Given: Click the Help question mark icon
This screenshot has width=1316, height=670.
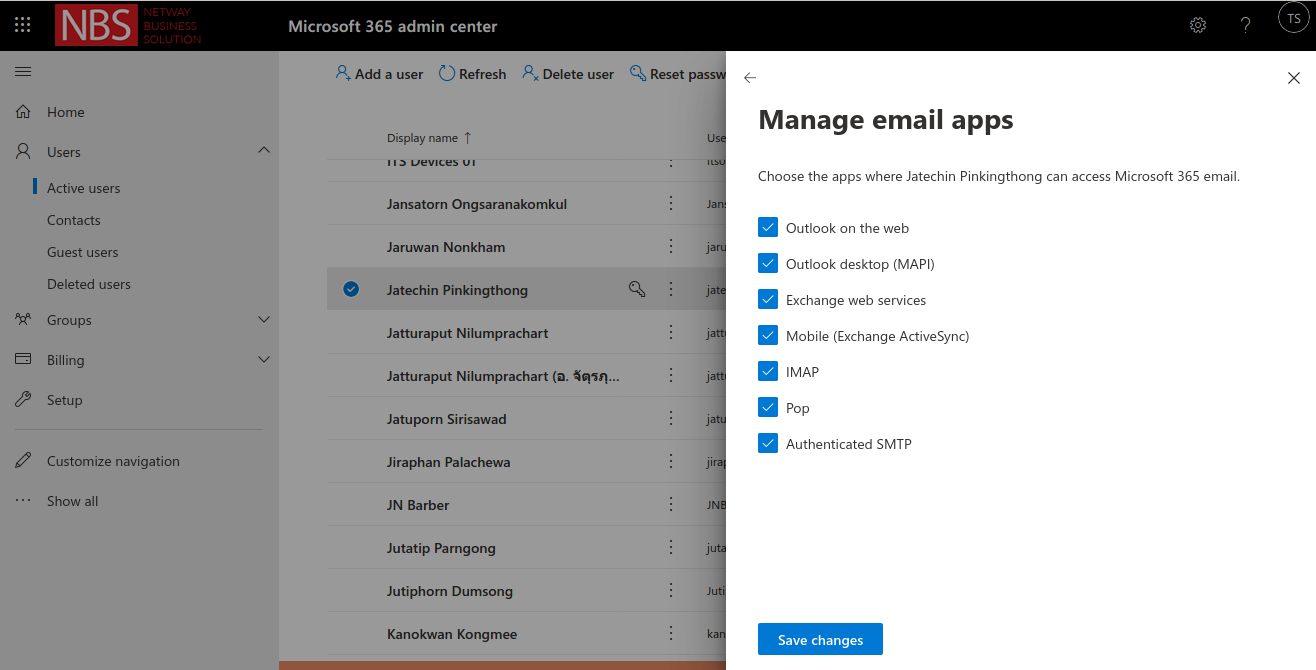Looking at the screenshot, I should click(1245, 25).
